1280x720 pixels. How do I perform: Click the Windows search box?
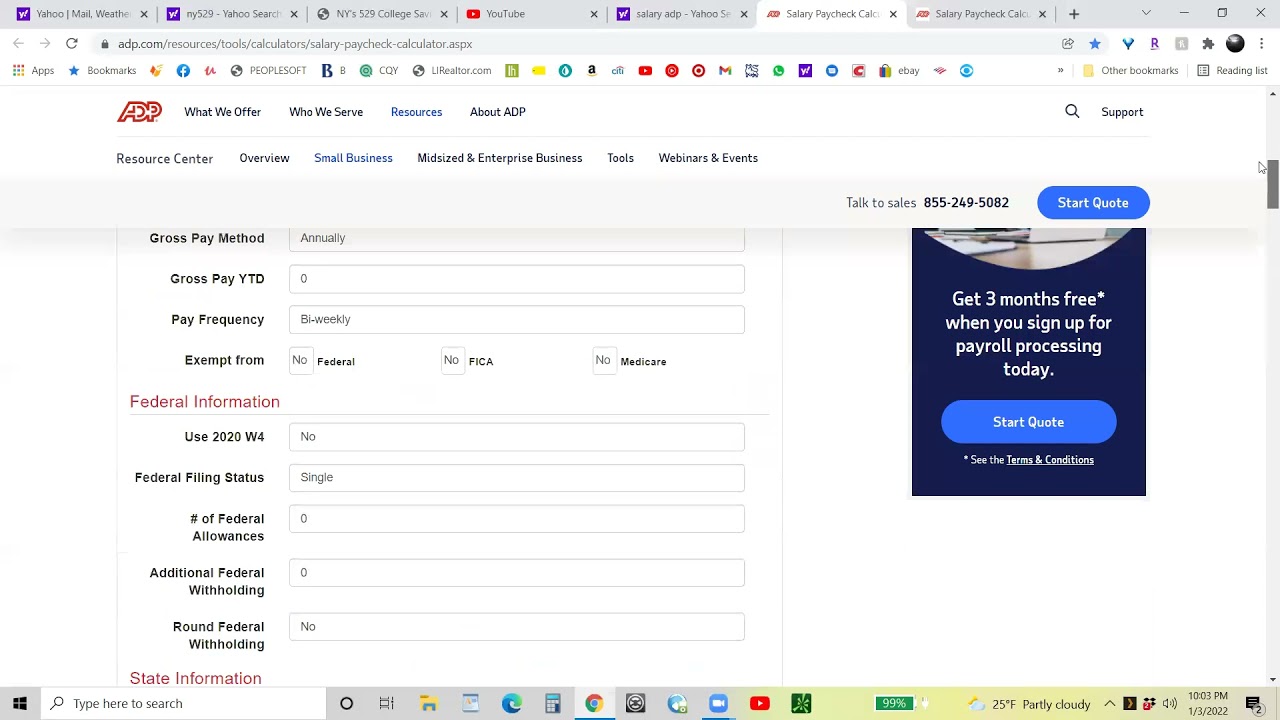coord(183,703)
